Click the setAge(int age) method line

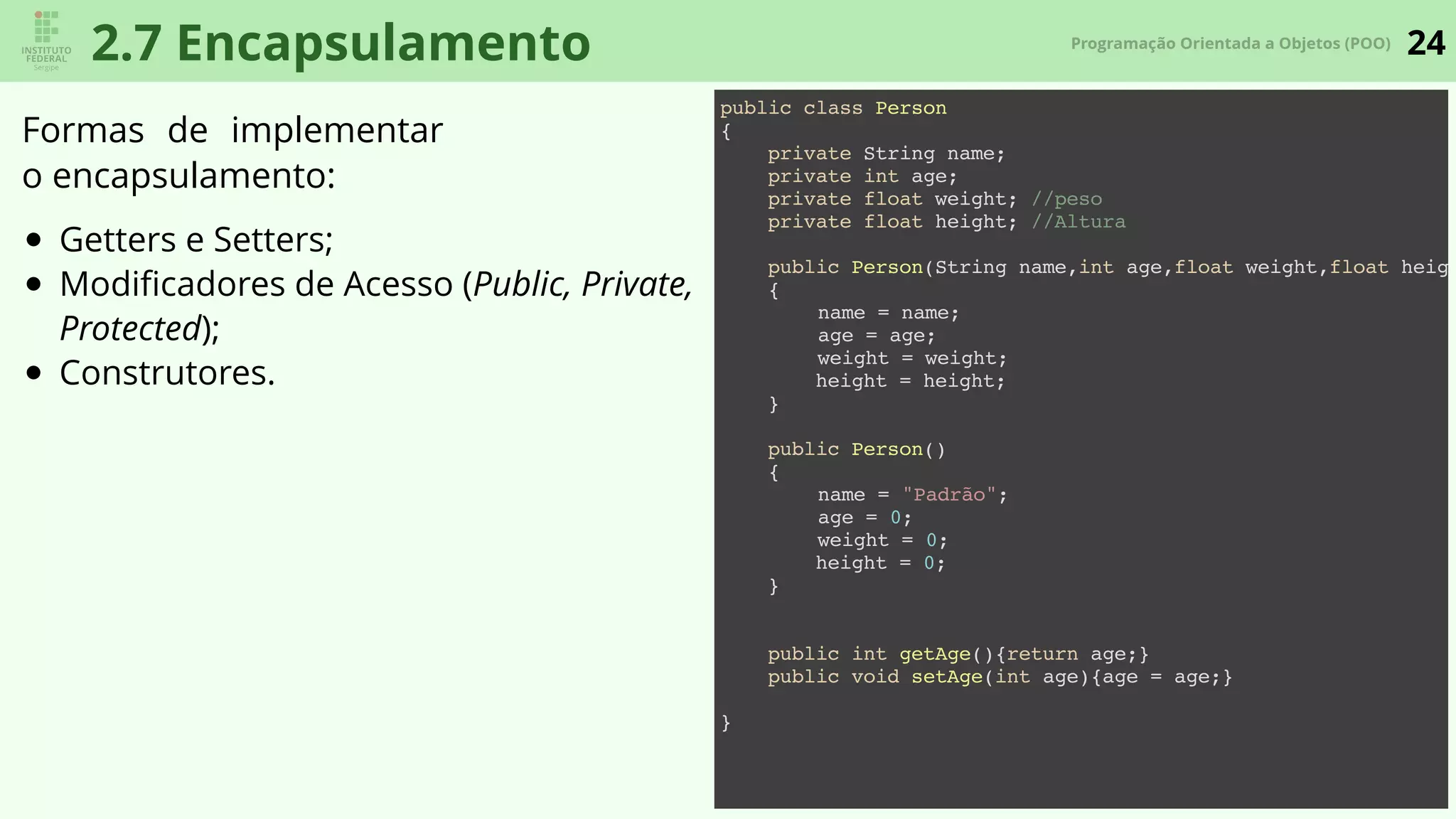[1000, 677]
